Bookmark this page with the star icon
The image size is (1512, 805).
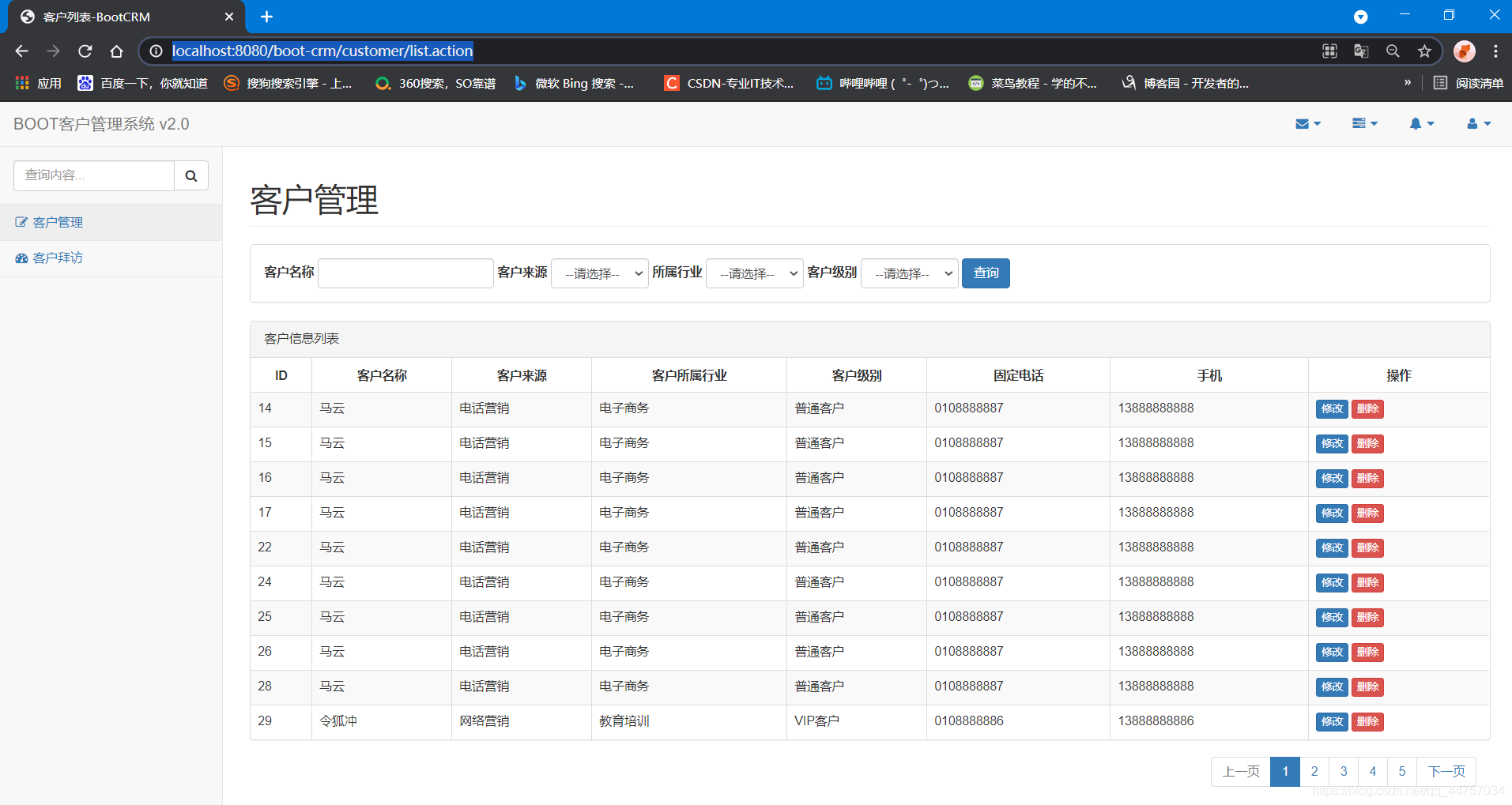point(1424,51)
